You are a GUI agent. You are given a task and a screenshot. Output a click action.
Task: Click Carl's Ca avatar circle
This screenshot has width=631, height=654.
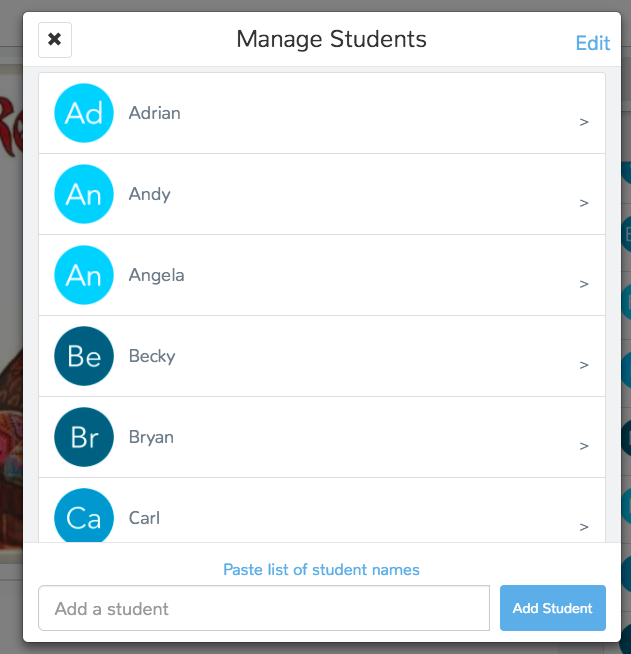pyautogui.click(x=84, y=516)
